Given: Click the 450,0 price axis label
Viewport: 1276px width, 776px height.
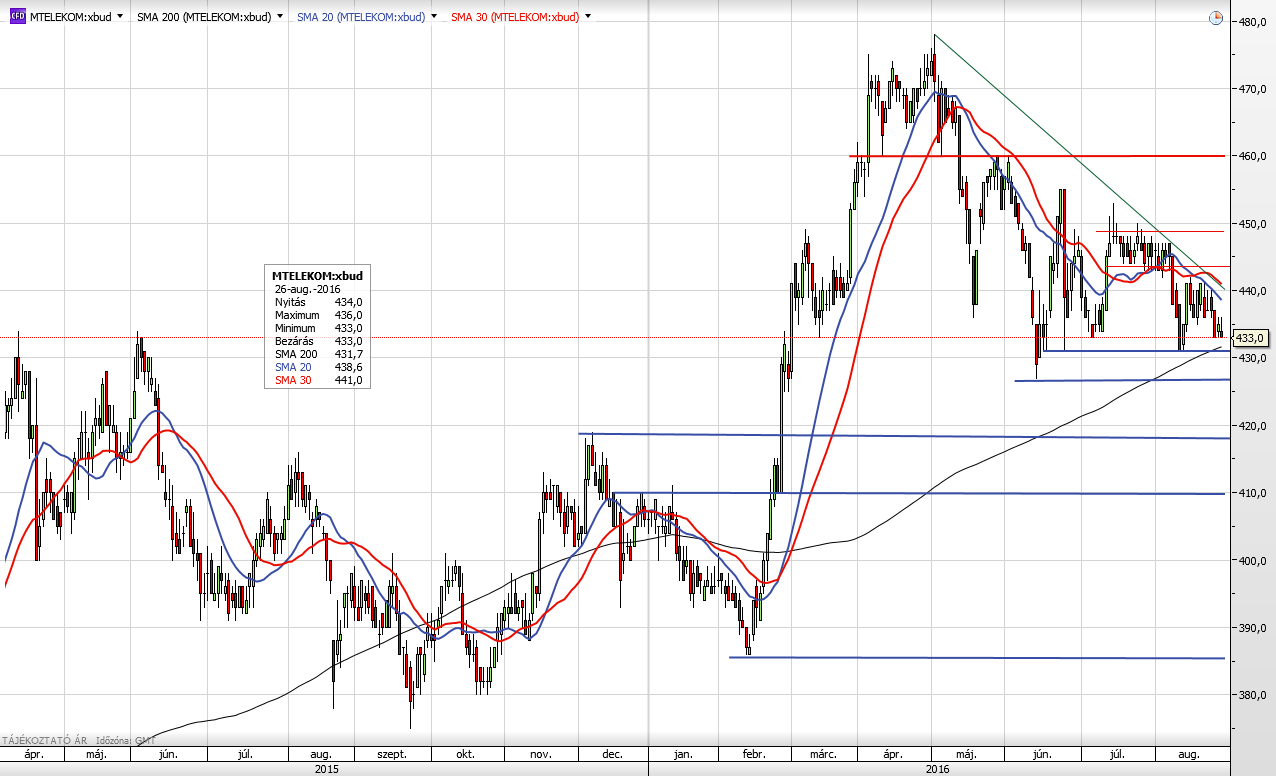Looking at the screenshot, I should pyautogui.click(x=1253, y=224).
